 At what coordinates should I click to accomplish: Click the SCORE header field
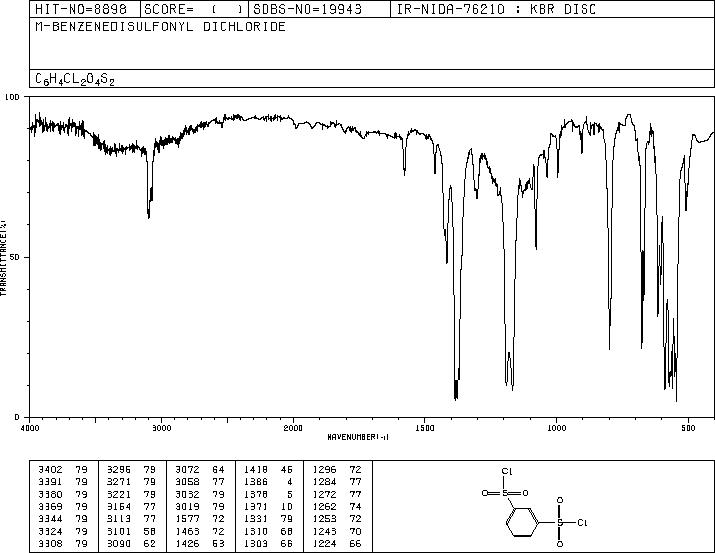click(194, 9)
